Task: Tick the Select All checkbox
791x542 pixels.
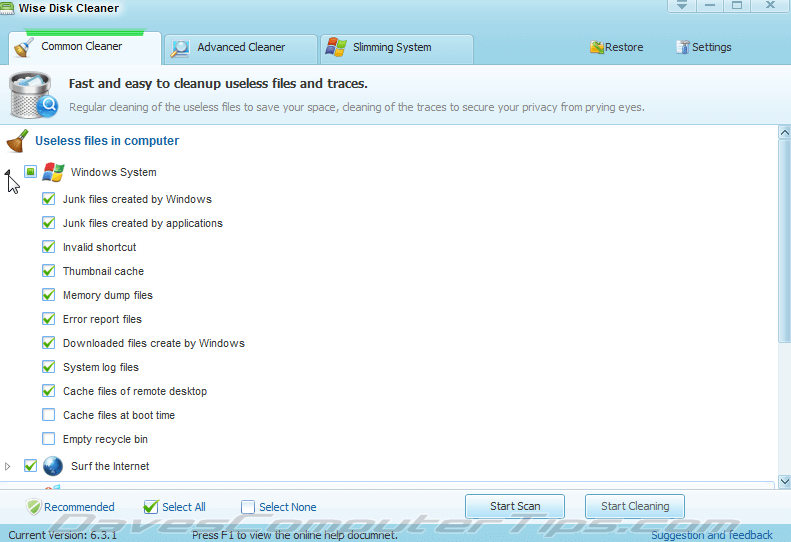Action: click(x=150, y=507)
